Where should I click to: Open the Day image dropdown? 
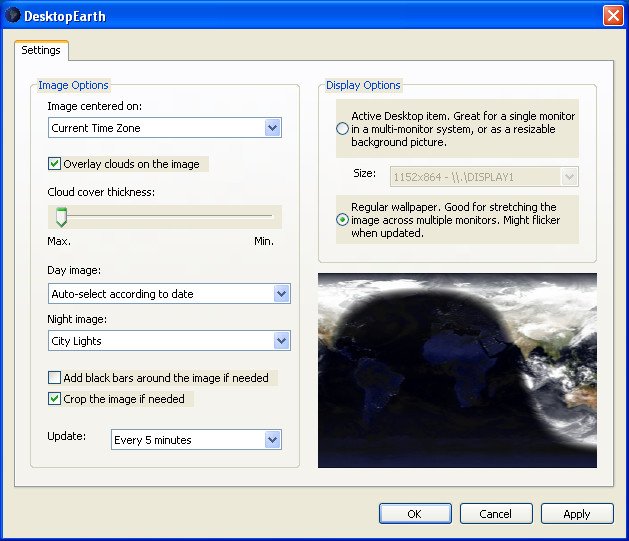pyautogui.click(x=169, y=294)
